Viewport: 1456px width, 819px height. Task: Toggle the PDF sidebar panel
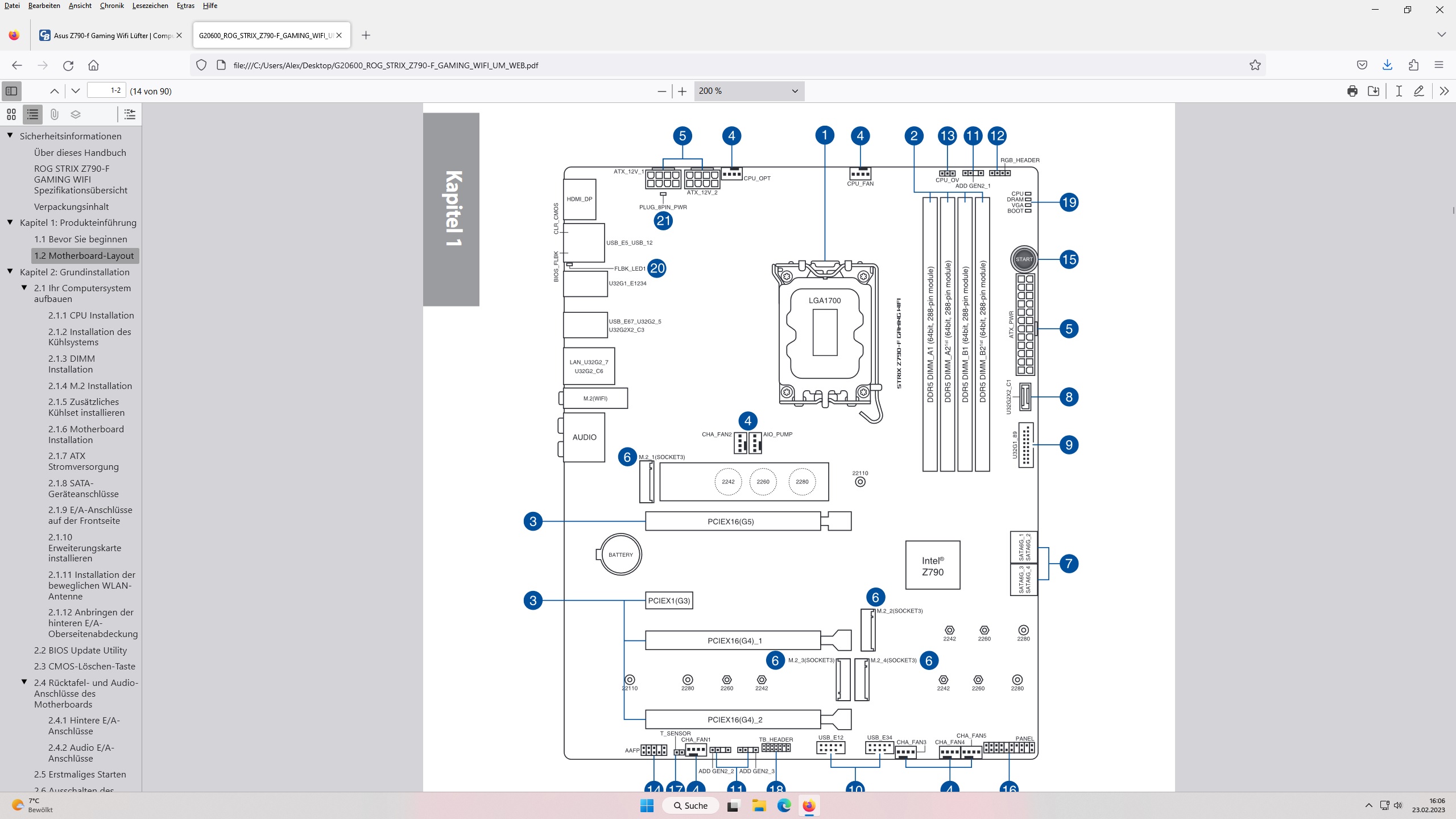click(11, 91)
